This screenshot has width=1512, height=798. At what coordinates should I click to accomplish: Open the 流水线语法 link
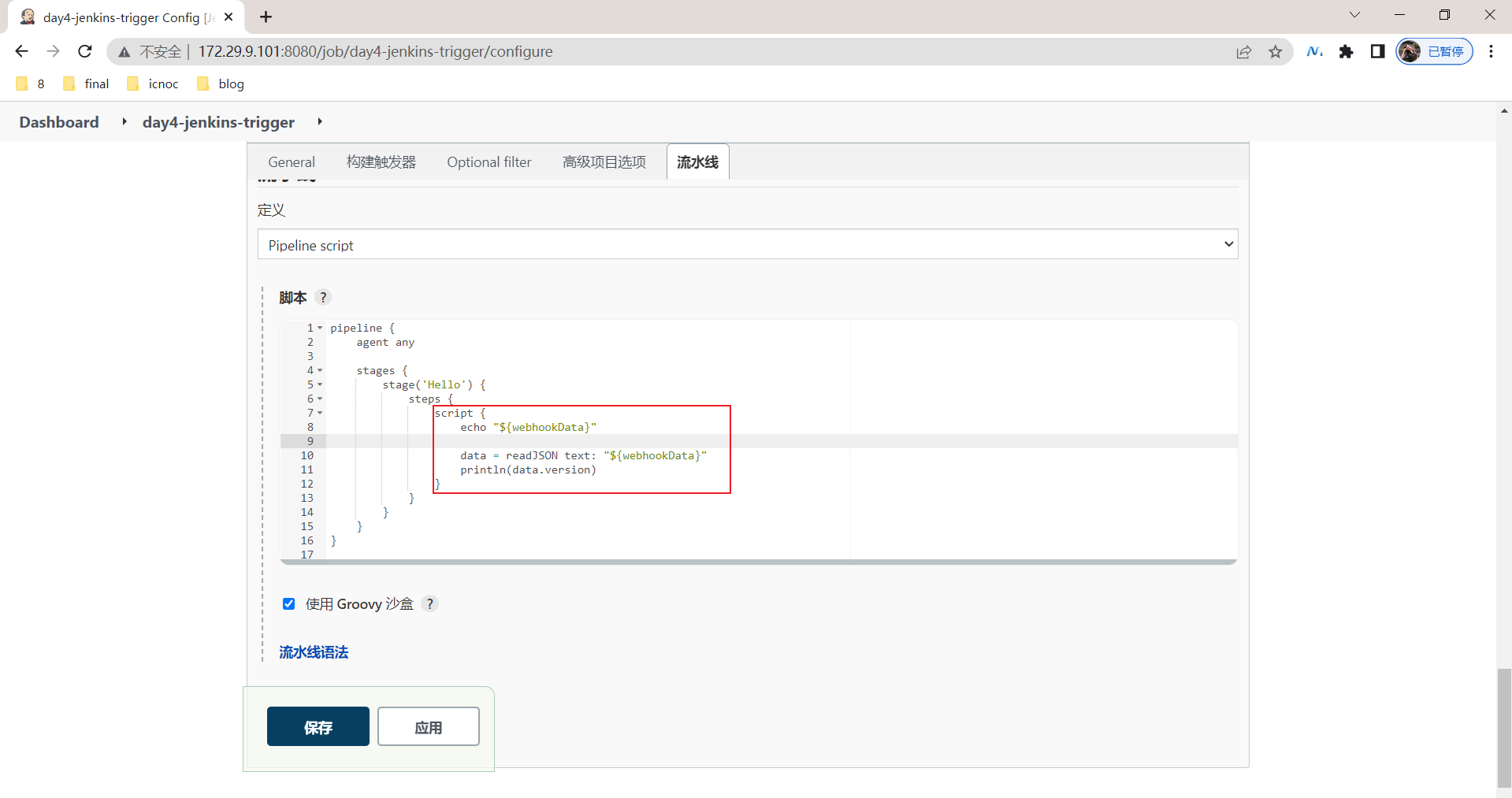(314, 652)
